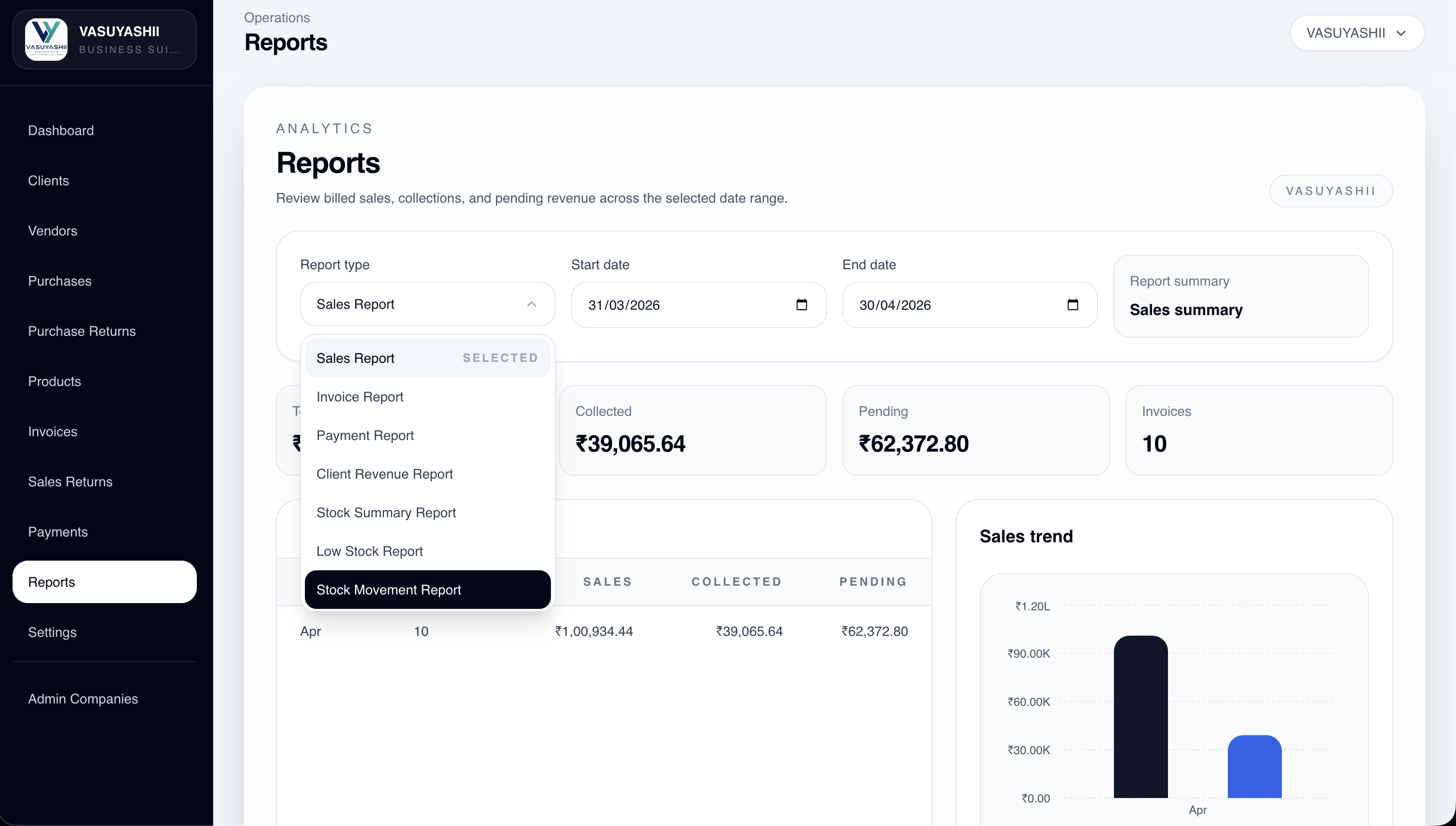Click the Invoices count 10 card
This screenshot has width=1456, height=826.
point(1259,430)
